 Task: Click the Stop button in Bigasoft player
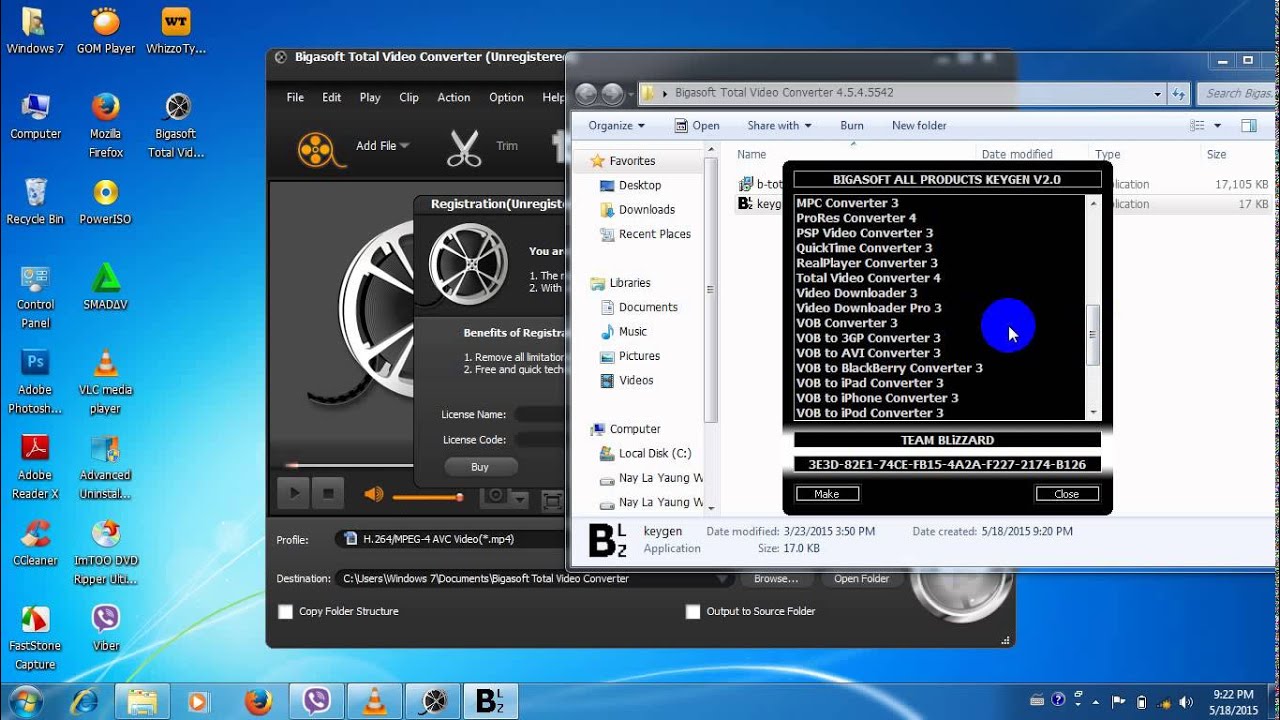[328, 493]
